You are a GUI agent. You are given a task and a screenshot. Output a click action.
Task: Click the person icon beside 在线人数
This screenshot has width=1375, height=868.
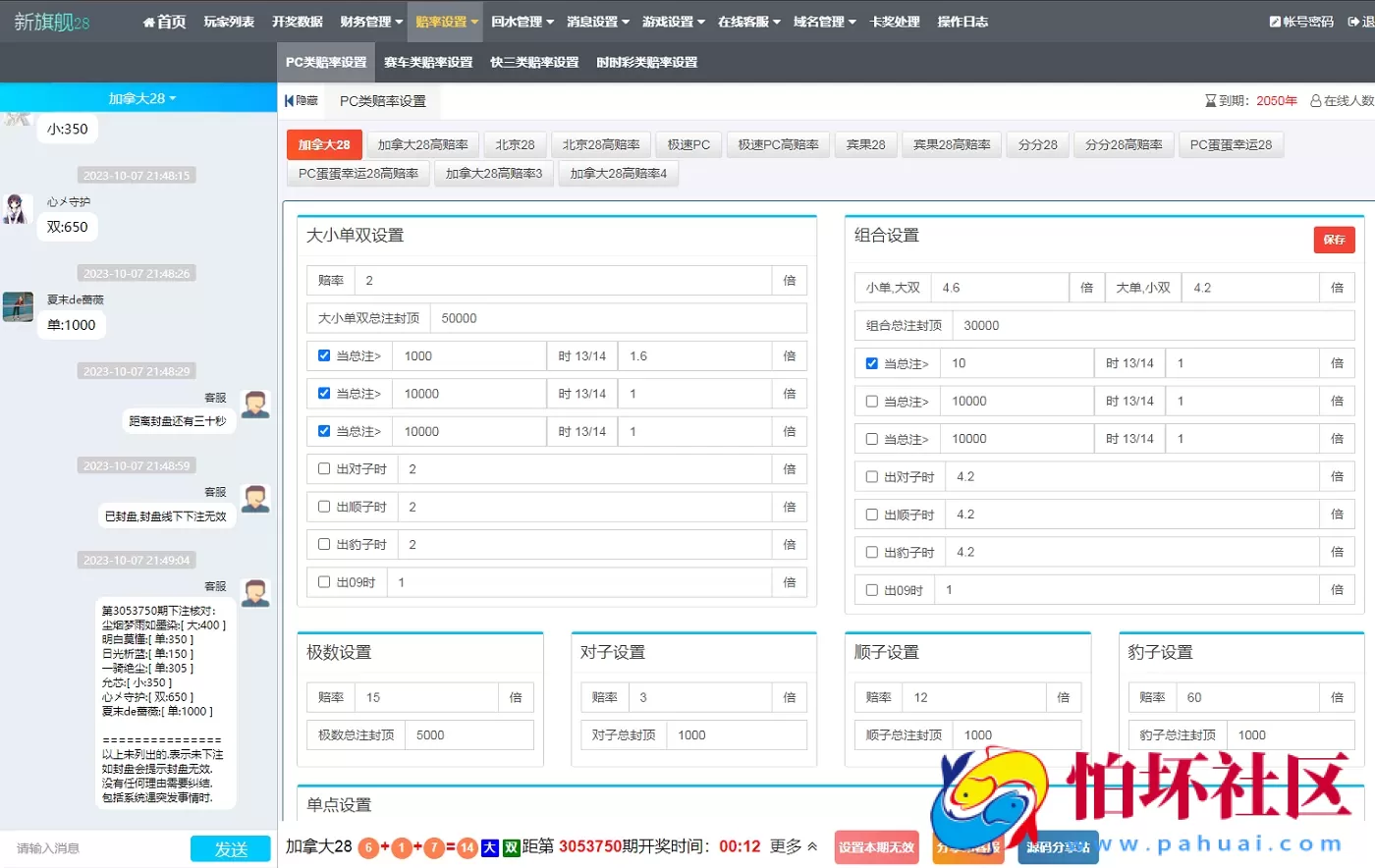click(x=1315, y=102)
